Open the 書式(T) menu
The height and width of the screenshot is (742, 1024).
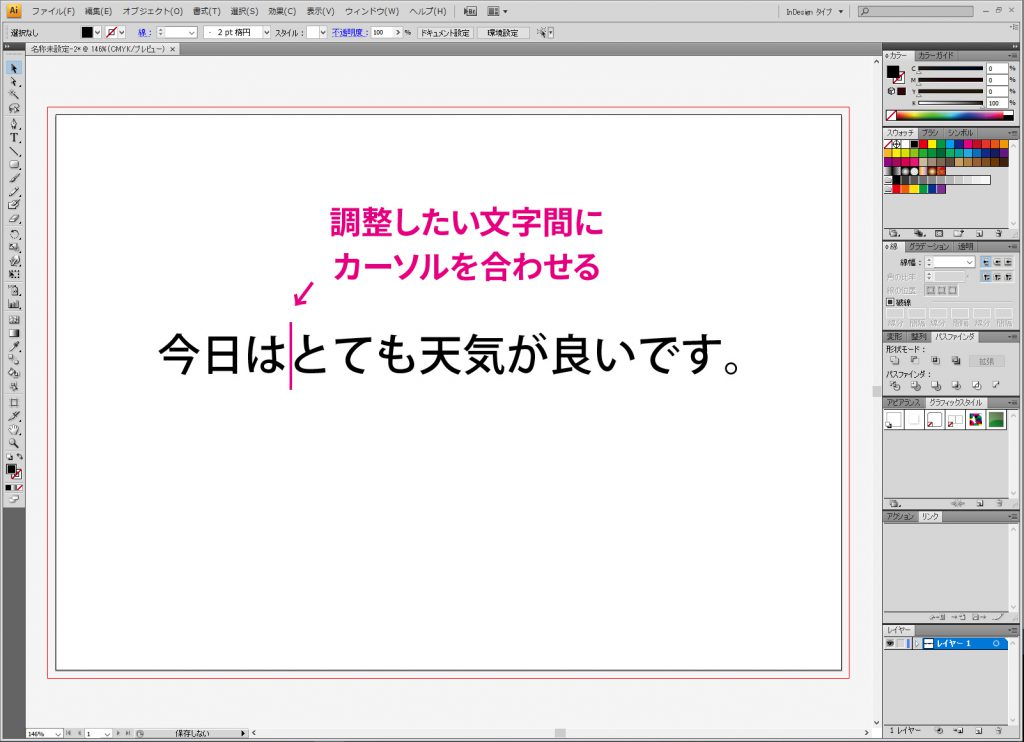[206, 11]
